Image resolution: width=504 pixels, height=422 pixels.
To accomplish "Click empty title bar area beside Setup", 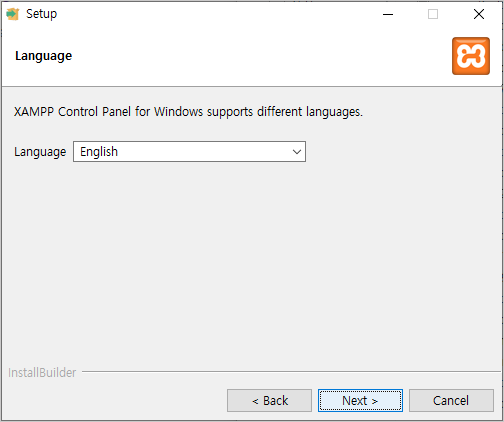I will (217, 14).
